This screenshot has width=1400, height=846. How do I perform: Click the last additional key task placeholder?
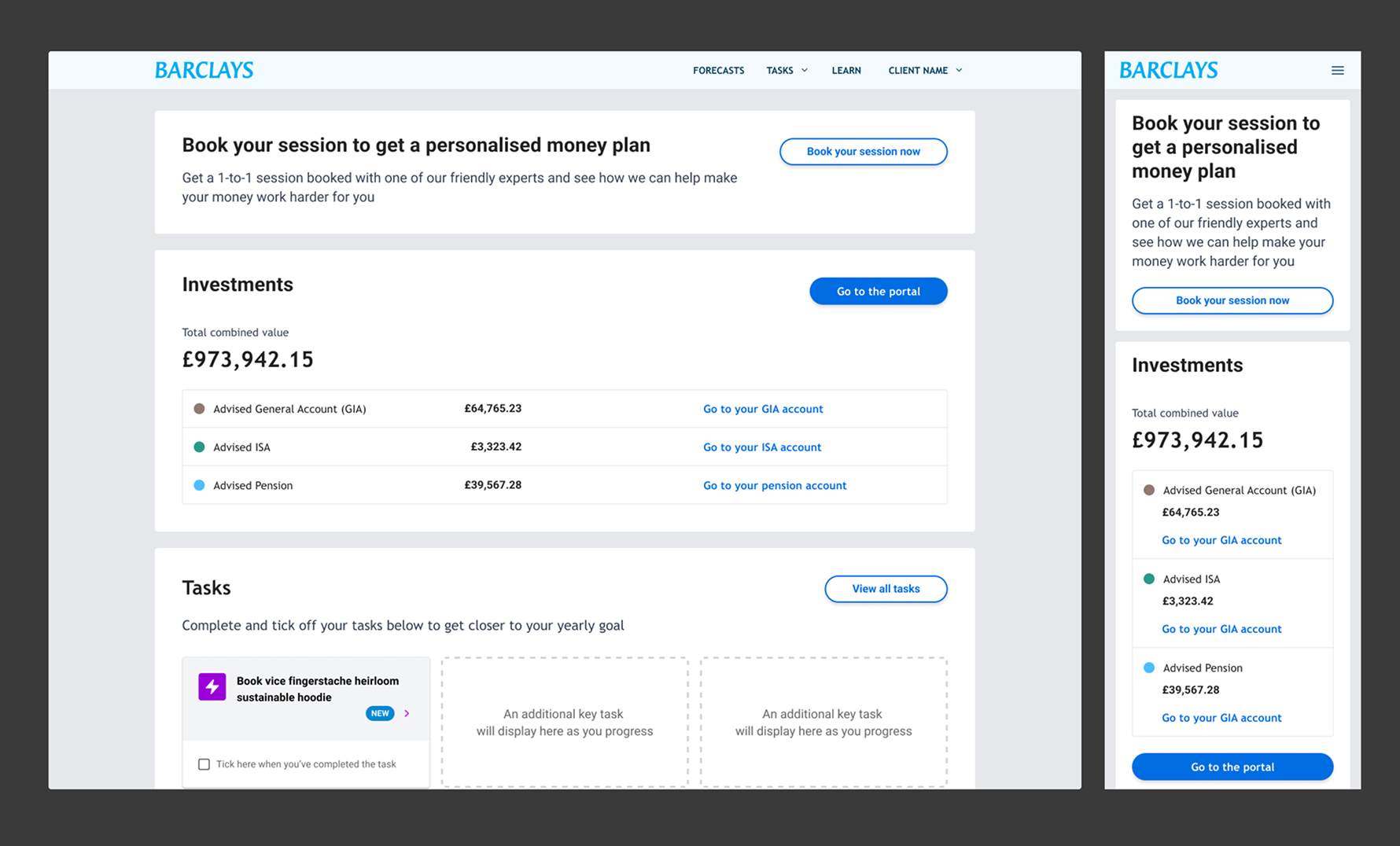823,723
